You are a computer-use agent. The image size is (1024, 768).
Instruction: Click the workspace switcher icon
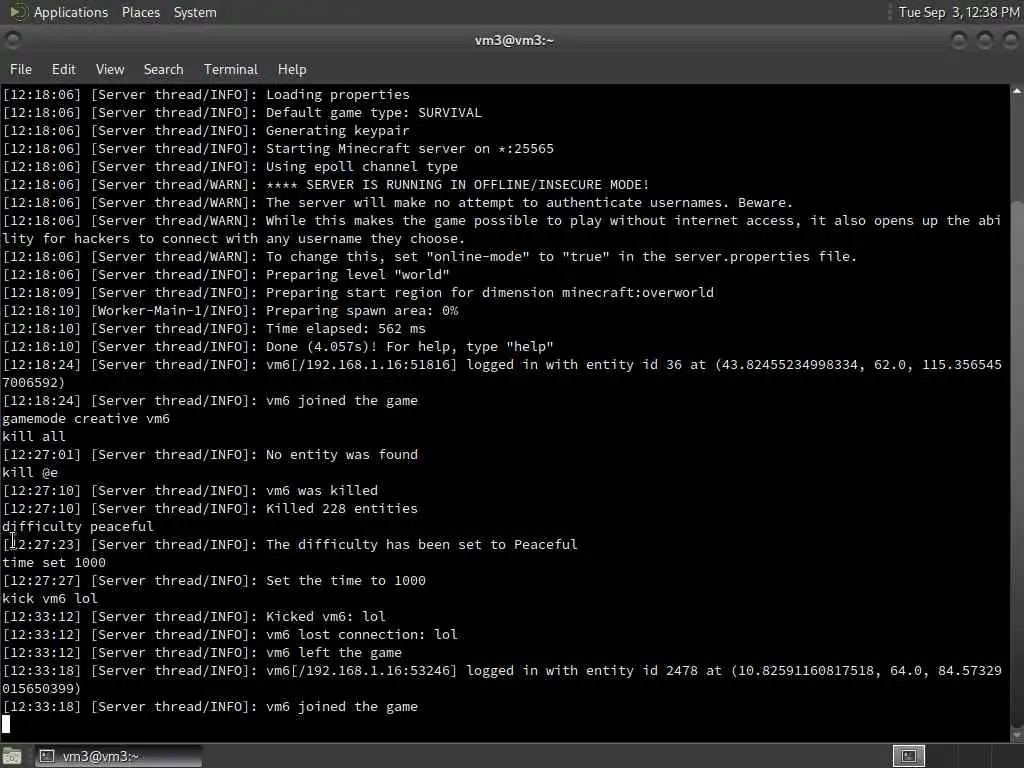[908, 756]
